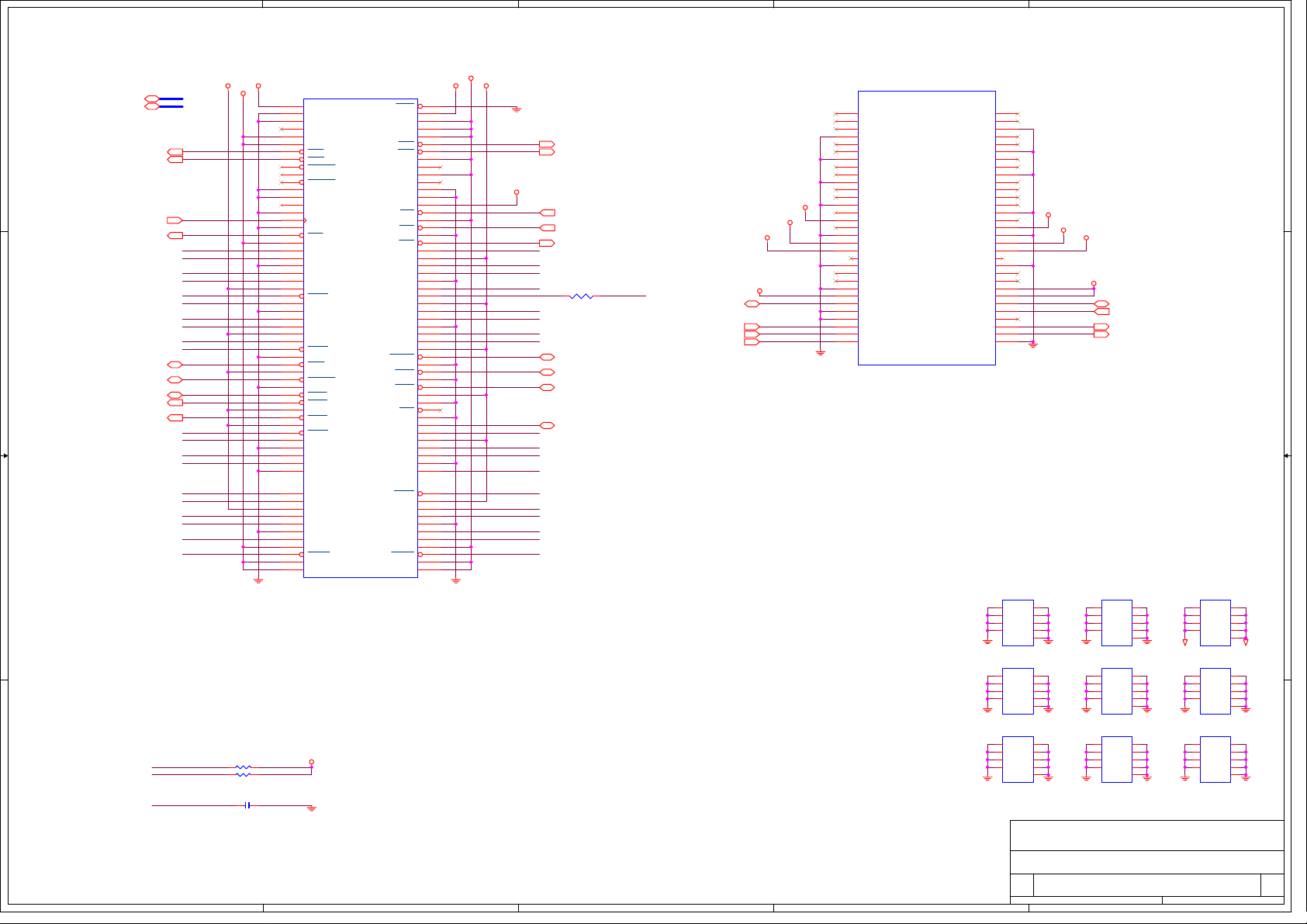This screenshot has width=1307, height=924.
Task: Select the bottom-left chip of the nine-chip grid
Action: point(1018,760)
